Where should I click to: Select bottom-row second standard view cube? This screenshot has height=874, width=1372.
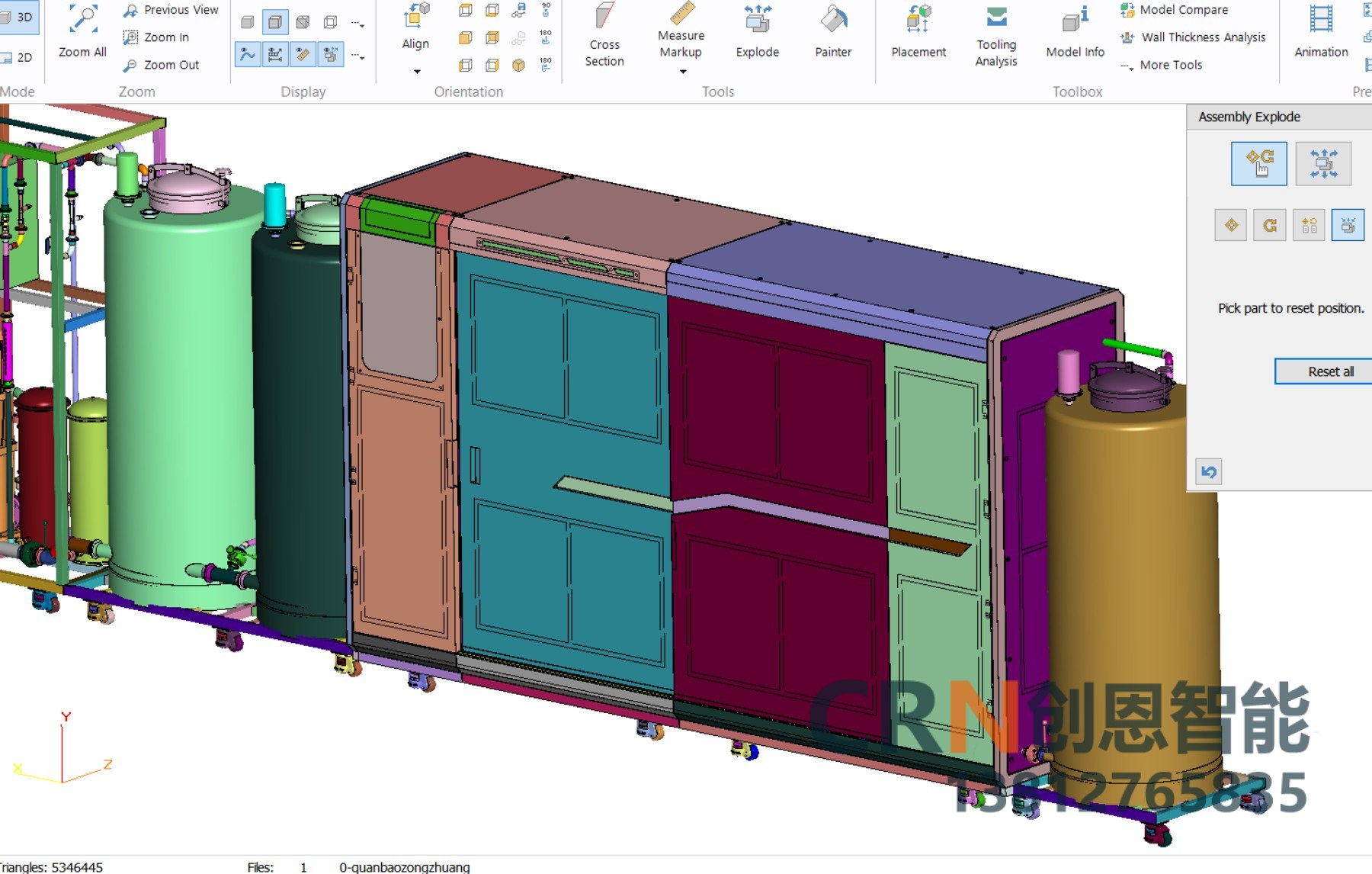492,65
